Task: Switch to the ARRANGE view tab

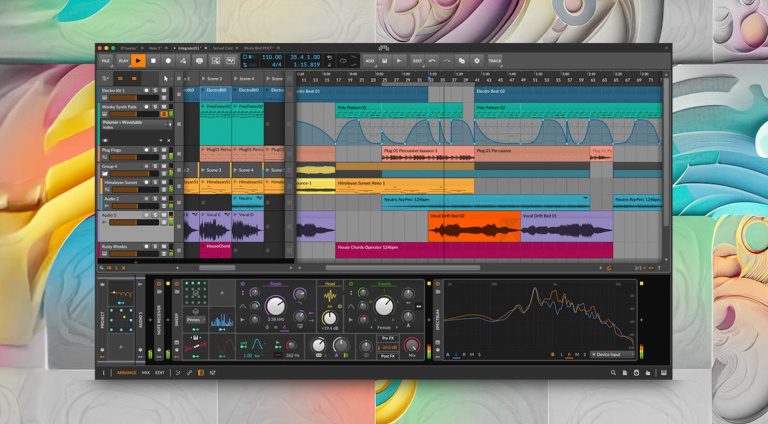Action: [126, 373]
